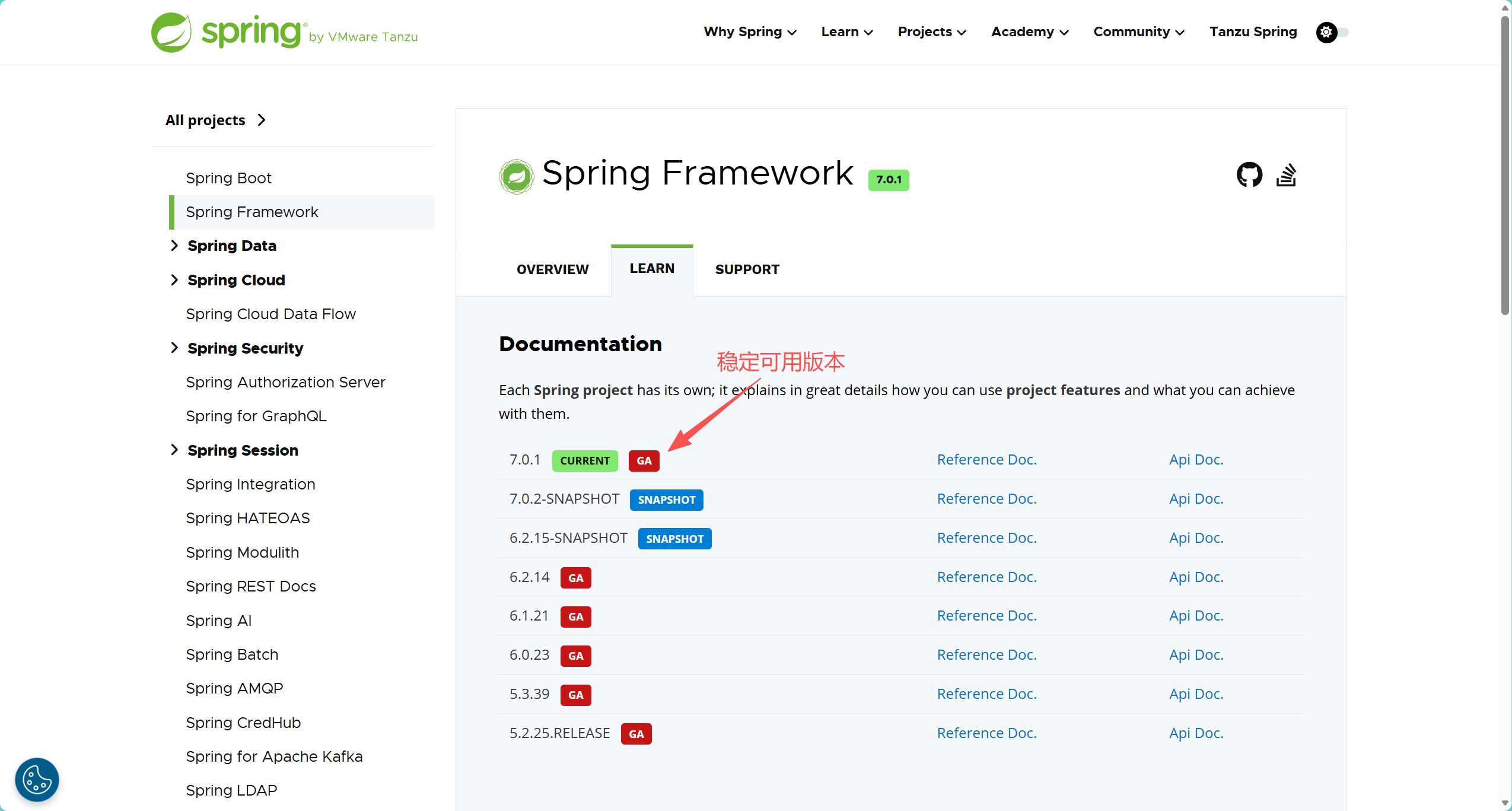Switch to the OVERVIEW tab
The height and width of the screenshot is (811, 1512).
click(552, 270)
